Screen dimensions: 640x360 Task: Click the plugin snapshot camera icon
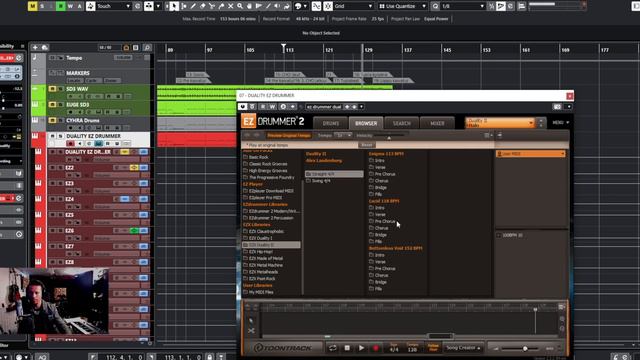(x=557, y=107)
